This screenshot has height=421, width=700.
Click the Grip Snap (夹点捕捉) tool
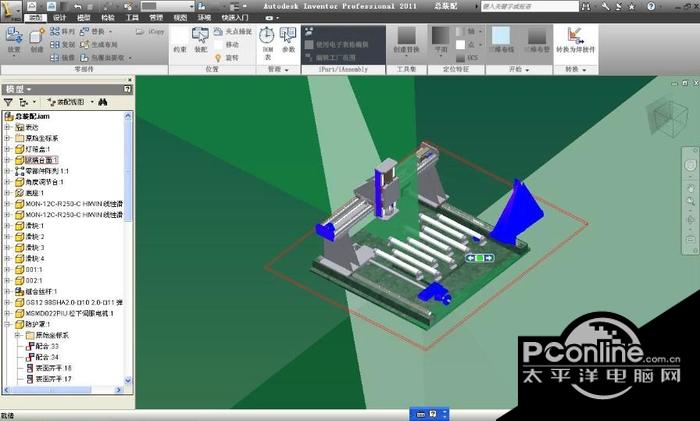233,32
